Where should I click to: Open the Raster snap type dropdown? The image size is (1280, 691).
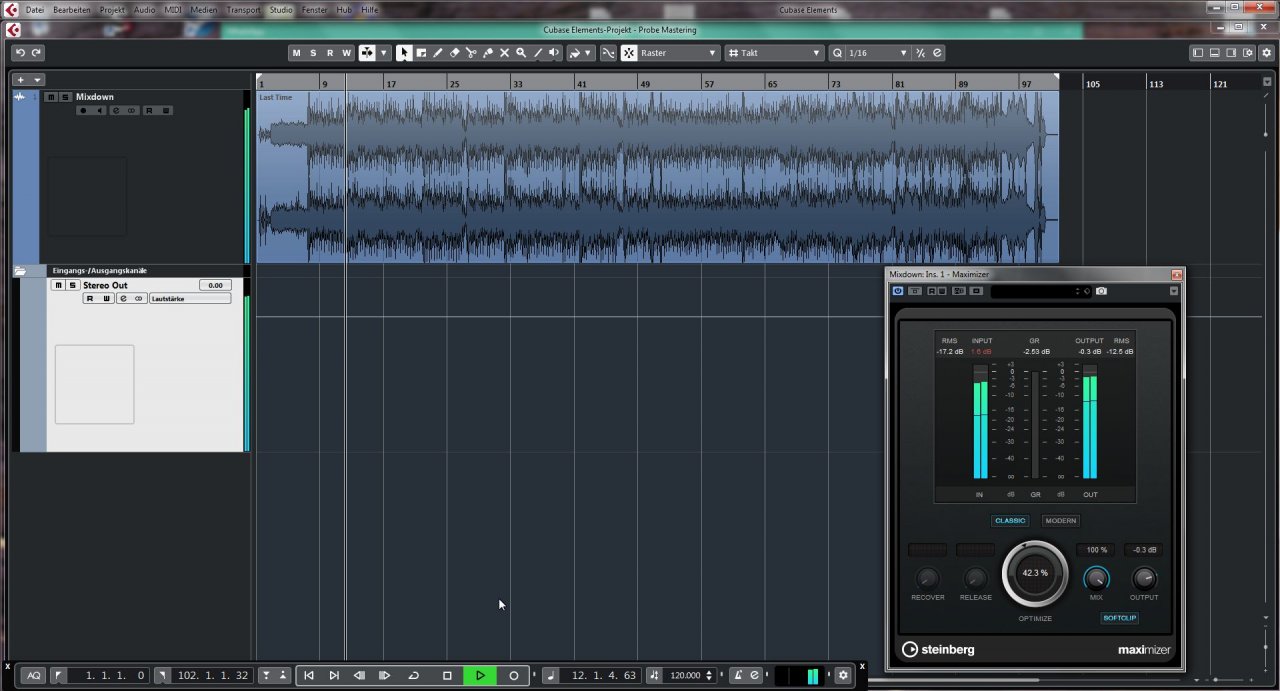pos(679,53)
